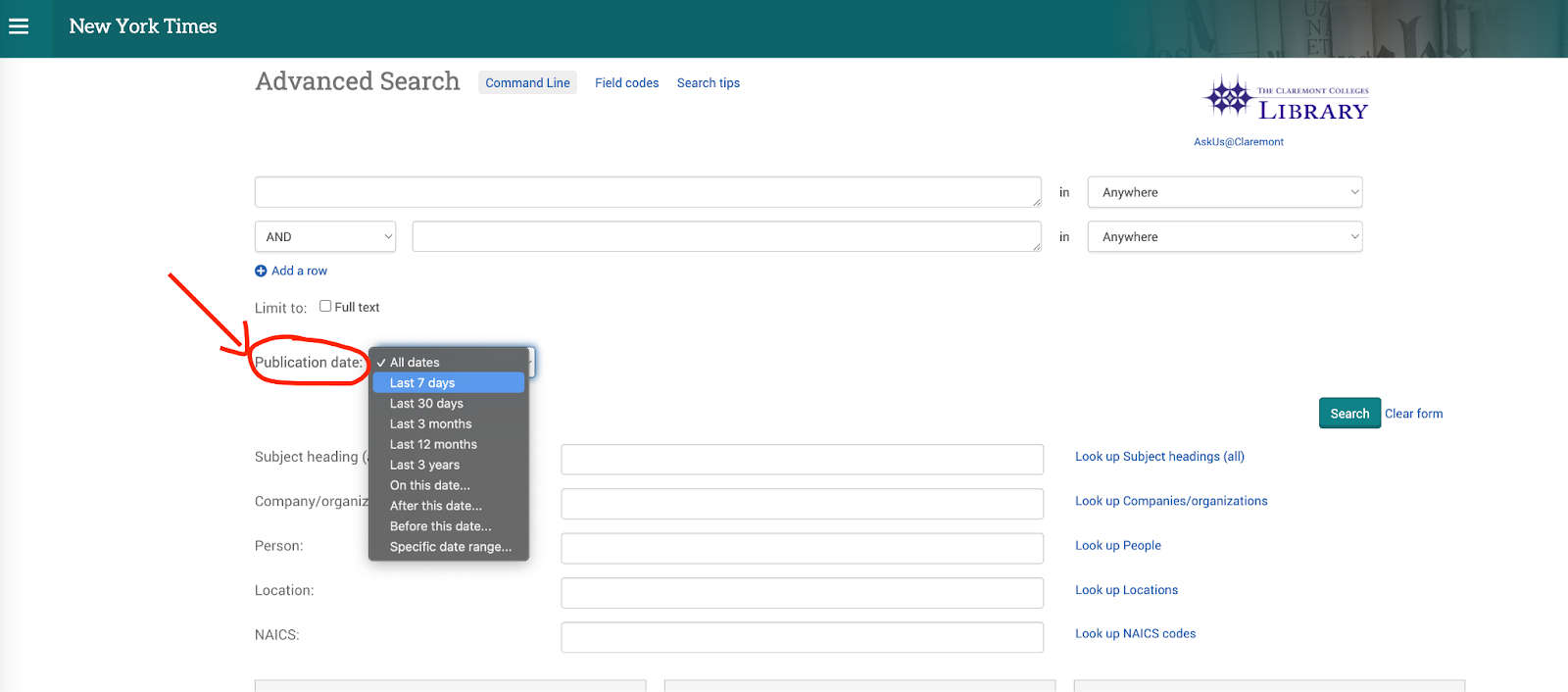1568x692 pixels.
Task: Choose On this date... option
Action: click(x=449, y=486)
